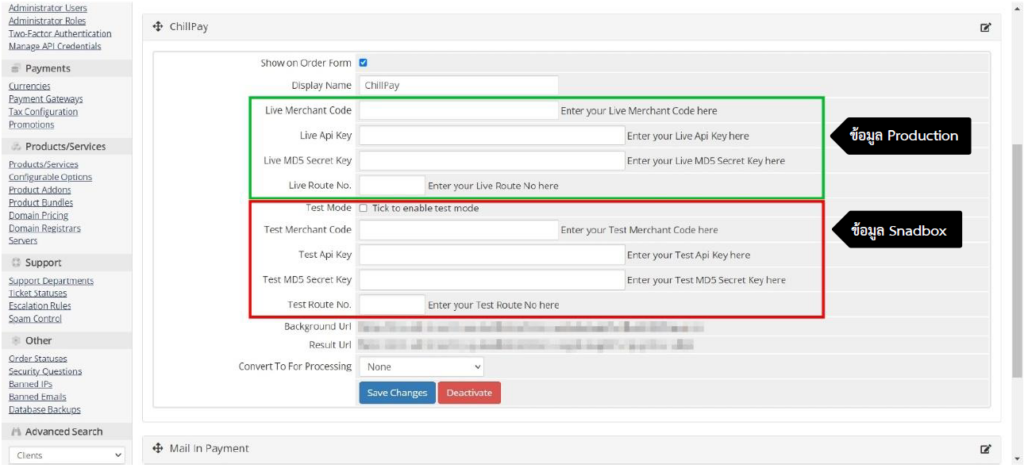The image size is (1024, 468).
Task: Open the Domain Pricing link
Action: pyautogui.click(x=38, y=215)
